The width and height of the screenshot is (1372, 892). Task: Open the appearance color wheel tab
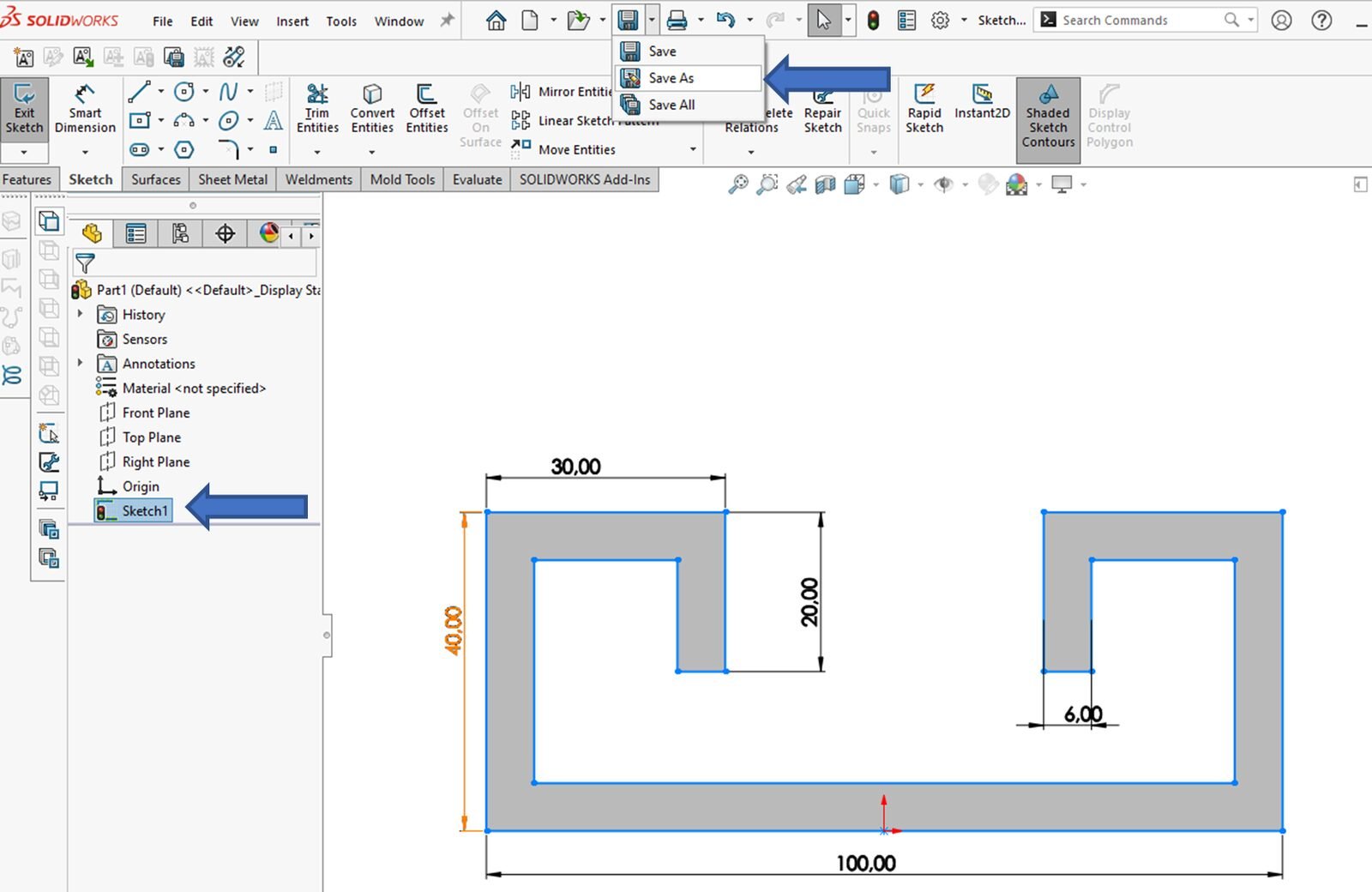click(268, 233)
